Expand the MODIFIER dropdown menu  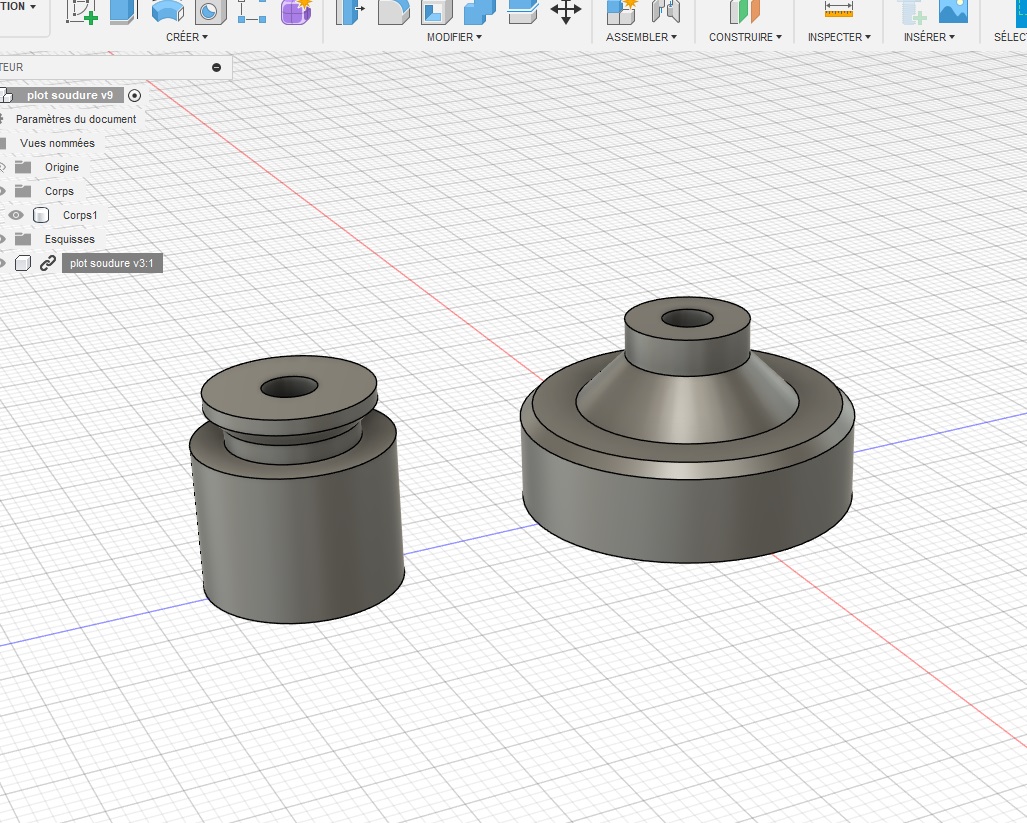click(x=454, y=37)
